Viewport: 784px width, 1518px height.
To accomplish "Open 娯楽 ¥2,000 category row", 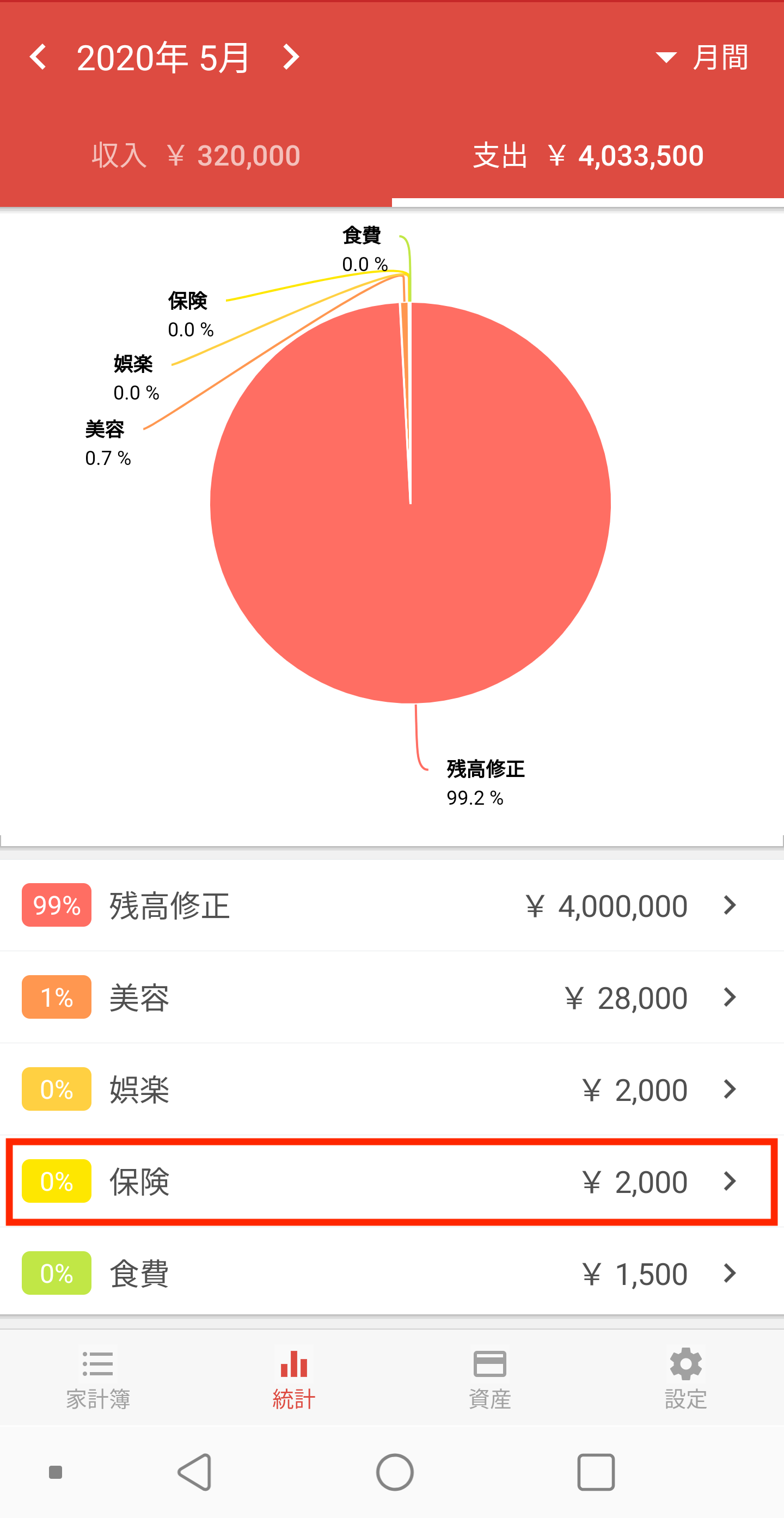I will (x=391, y=1089).
